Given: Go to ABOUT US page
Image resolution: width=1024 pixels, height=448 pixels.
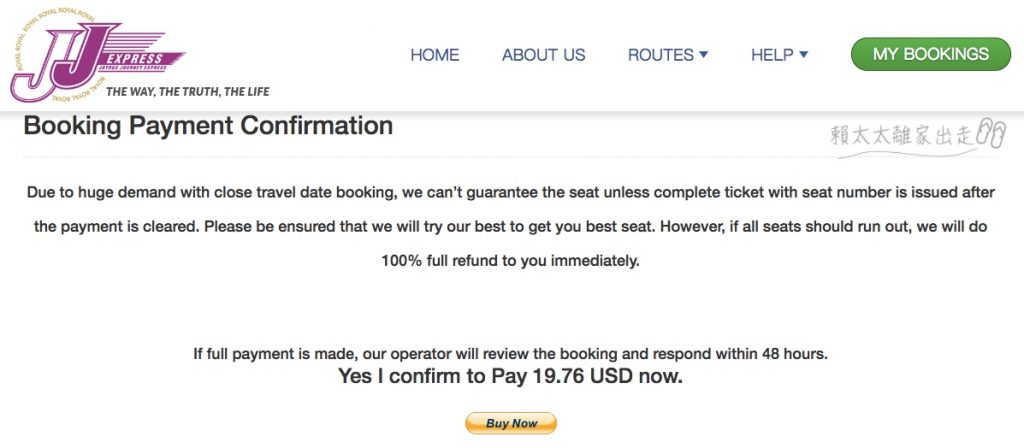Looking at the screenshot, I should point(543,55).
